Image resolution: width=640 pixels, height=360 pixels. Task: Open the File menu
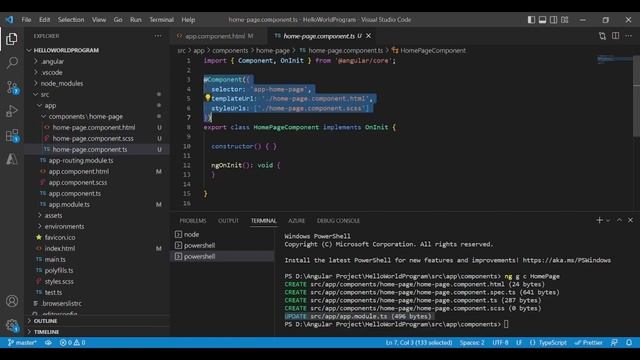(26, 20)
